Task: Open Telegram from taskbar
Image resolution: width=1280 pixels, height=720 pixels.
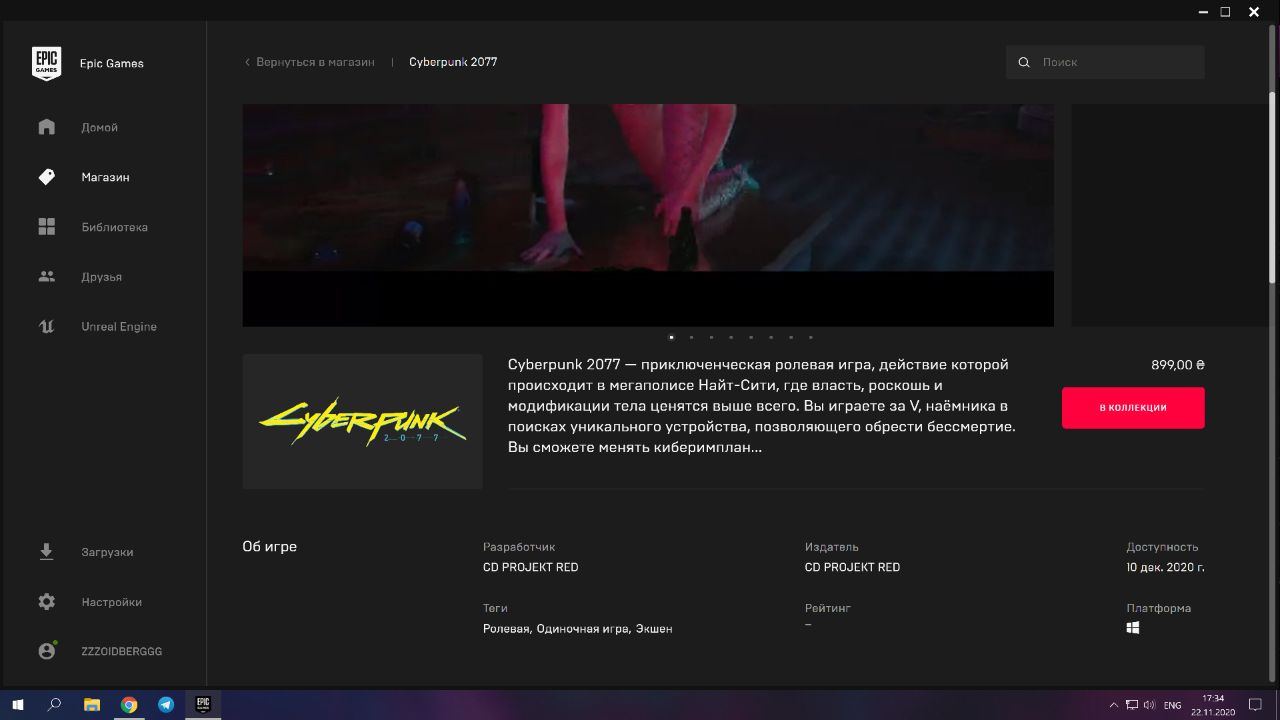Action: point(166,705)
